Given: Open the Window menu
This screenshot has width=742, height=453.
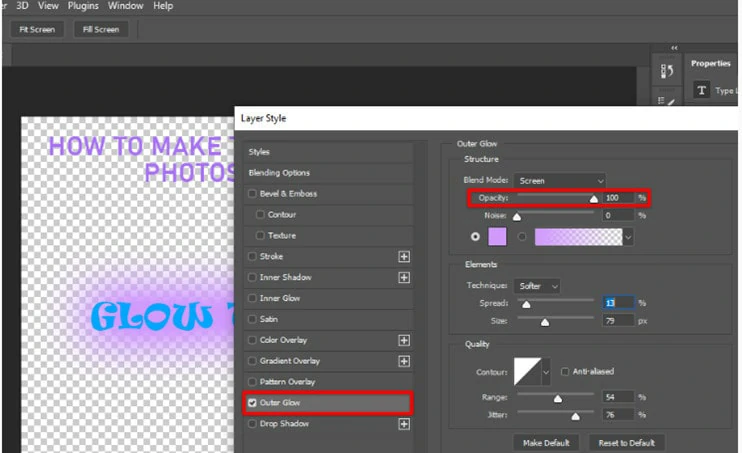Looking at the screenshot, I should 125,6.
